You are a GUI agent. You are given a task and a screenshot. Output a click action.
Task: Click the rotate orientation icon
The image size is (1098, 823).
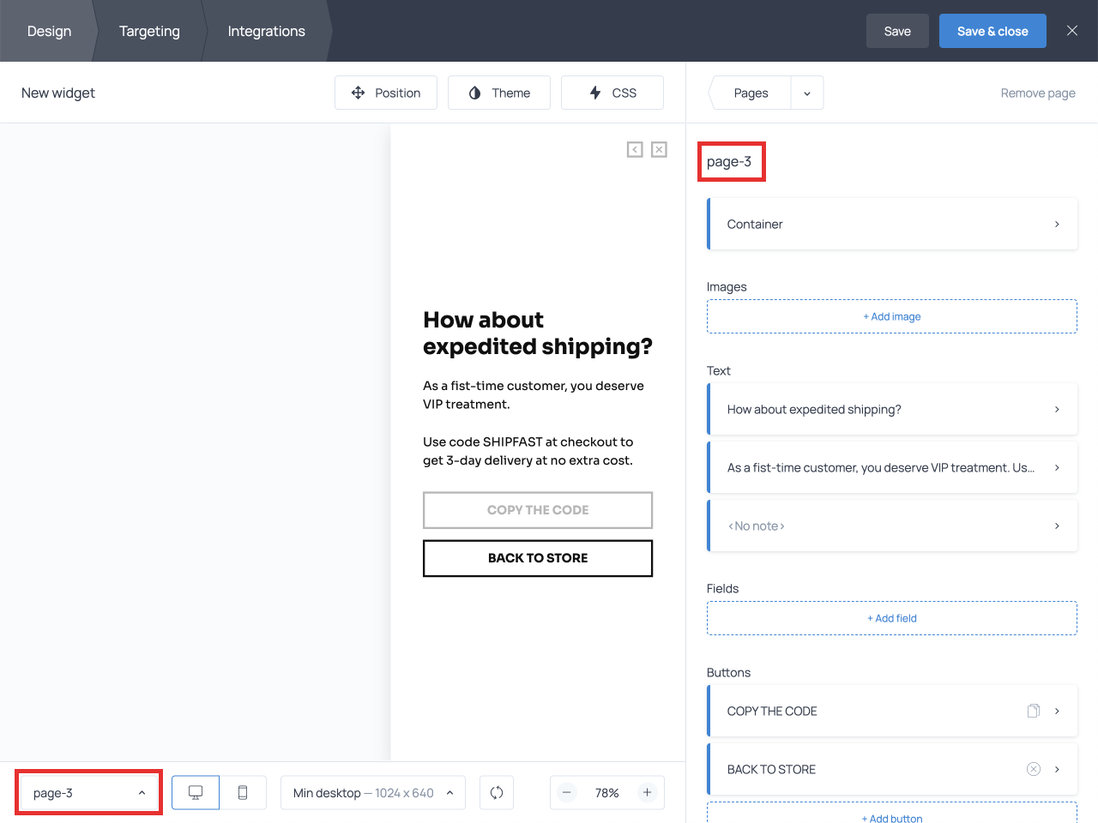(x=497, y=793)
